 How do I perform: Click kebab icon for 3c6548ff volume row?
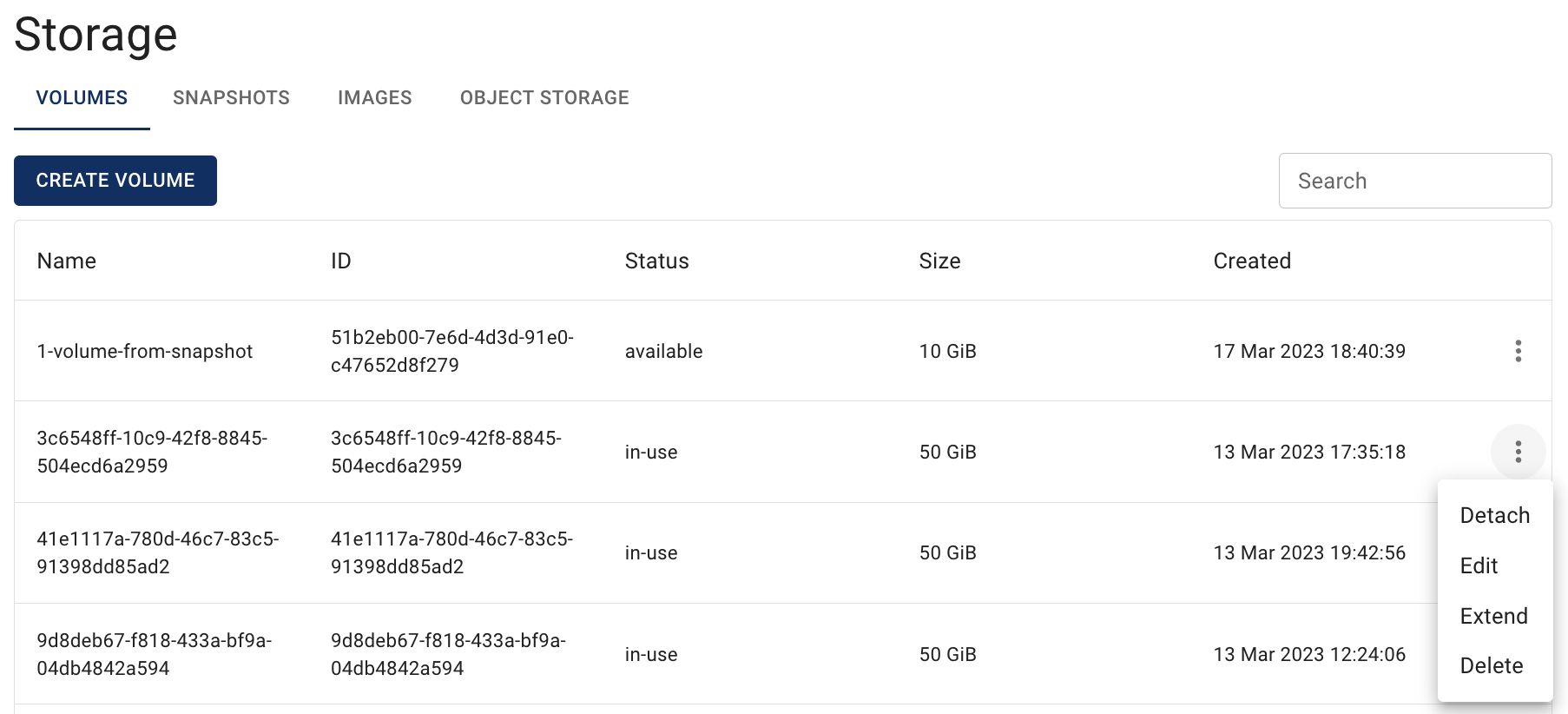coord(1518,452)
